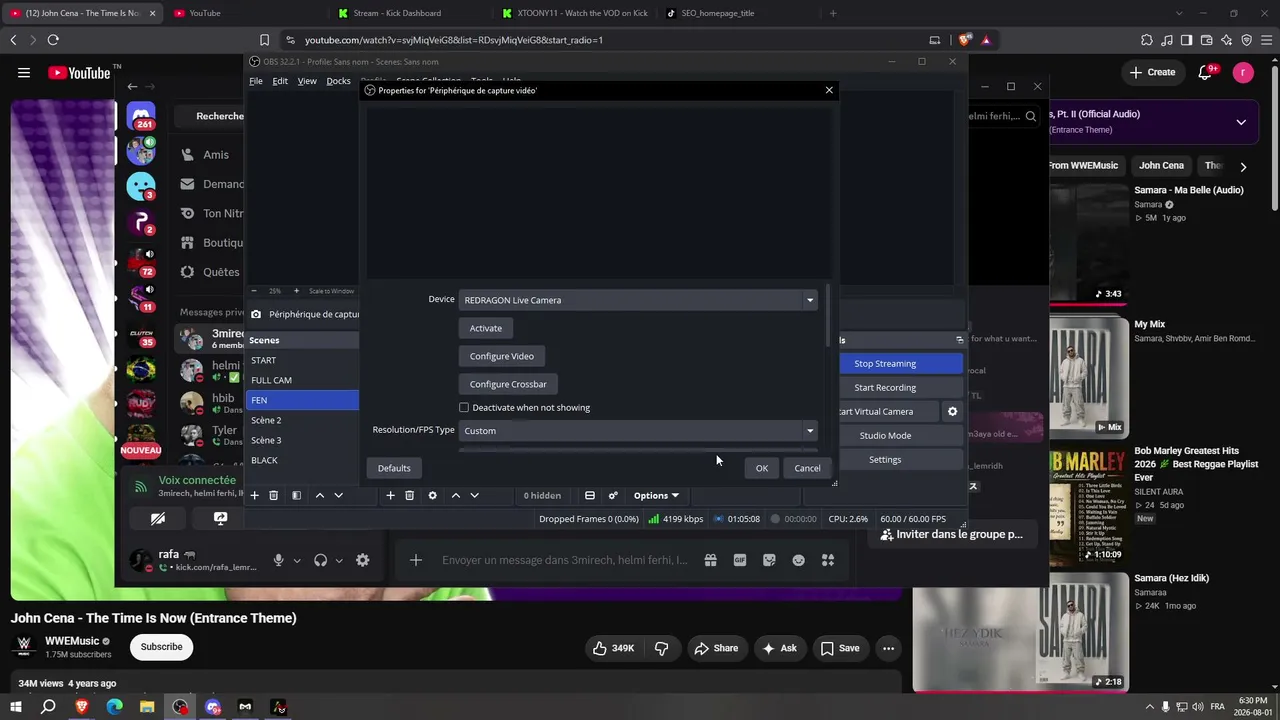Click the browser address bar URL

click(454, 40)
